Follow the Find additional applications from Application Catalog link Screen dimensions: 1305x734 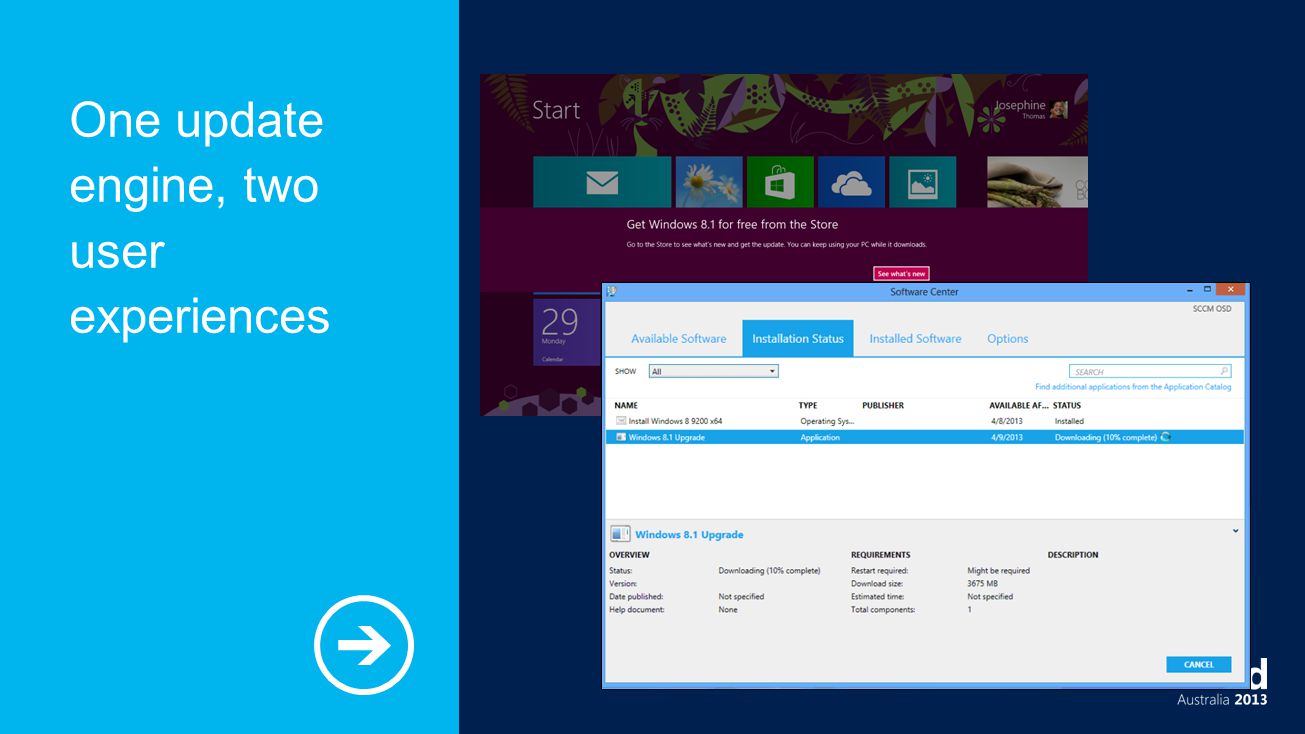pos(1133,387)
